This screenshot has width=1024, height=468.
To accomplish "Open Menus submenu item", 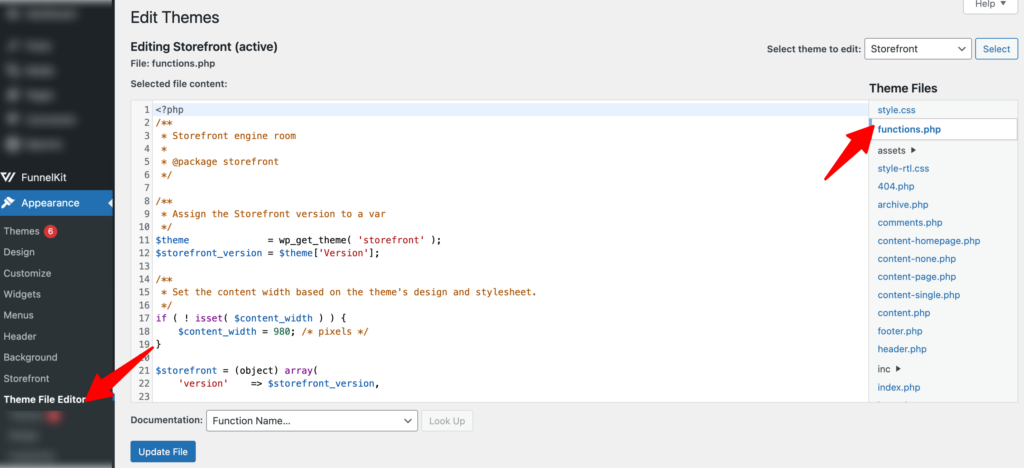I will point(18,315).
